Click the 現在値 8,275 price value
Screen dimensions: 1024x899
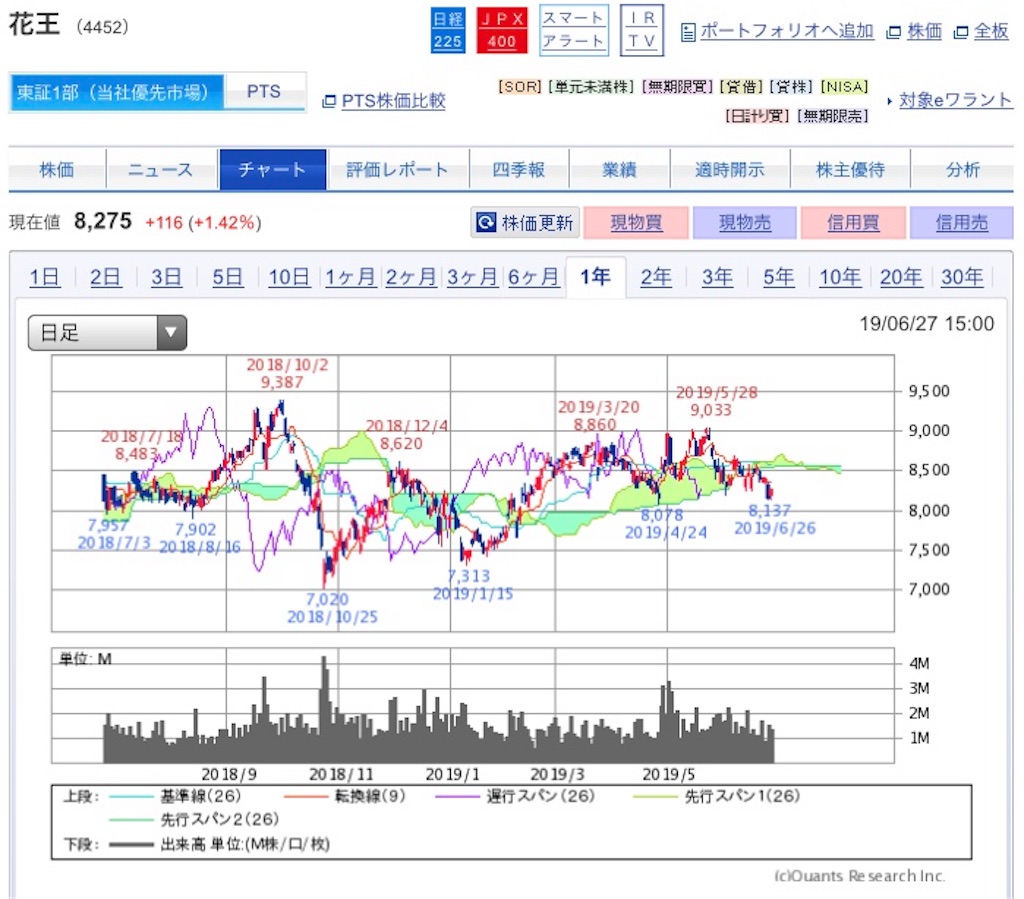point(103,222)
